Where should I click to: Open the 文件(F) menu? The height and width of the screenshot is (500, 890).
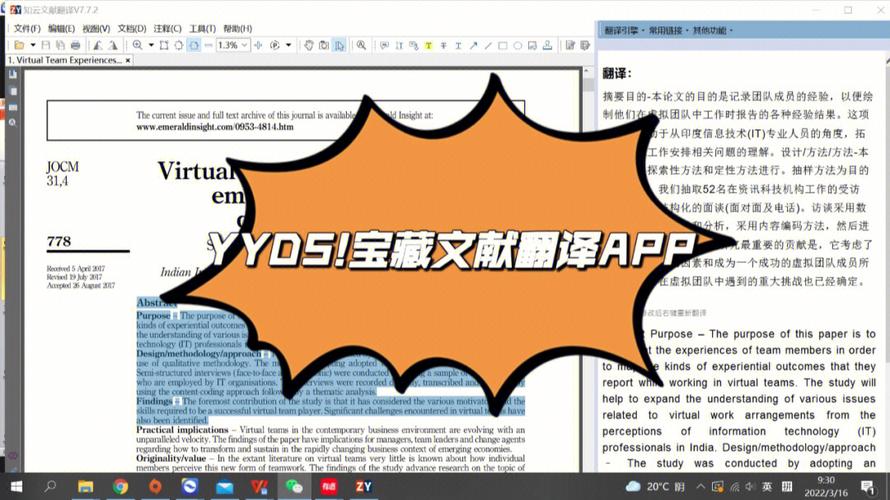tap(27, 29)
